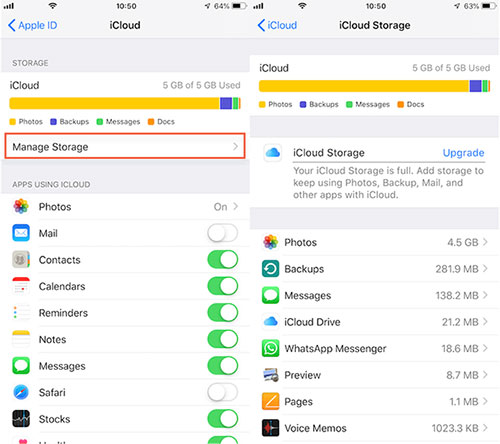The image size is (500, 444).
Task: Tap the battery icon showing 64%
Action: (239, 6)
